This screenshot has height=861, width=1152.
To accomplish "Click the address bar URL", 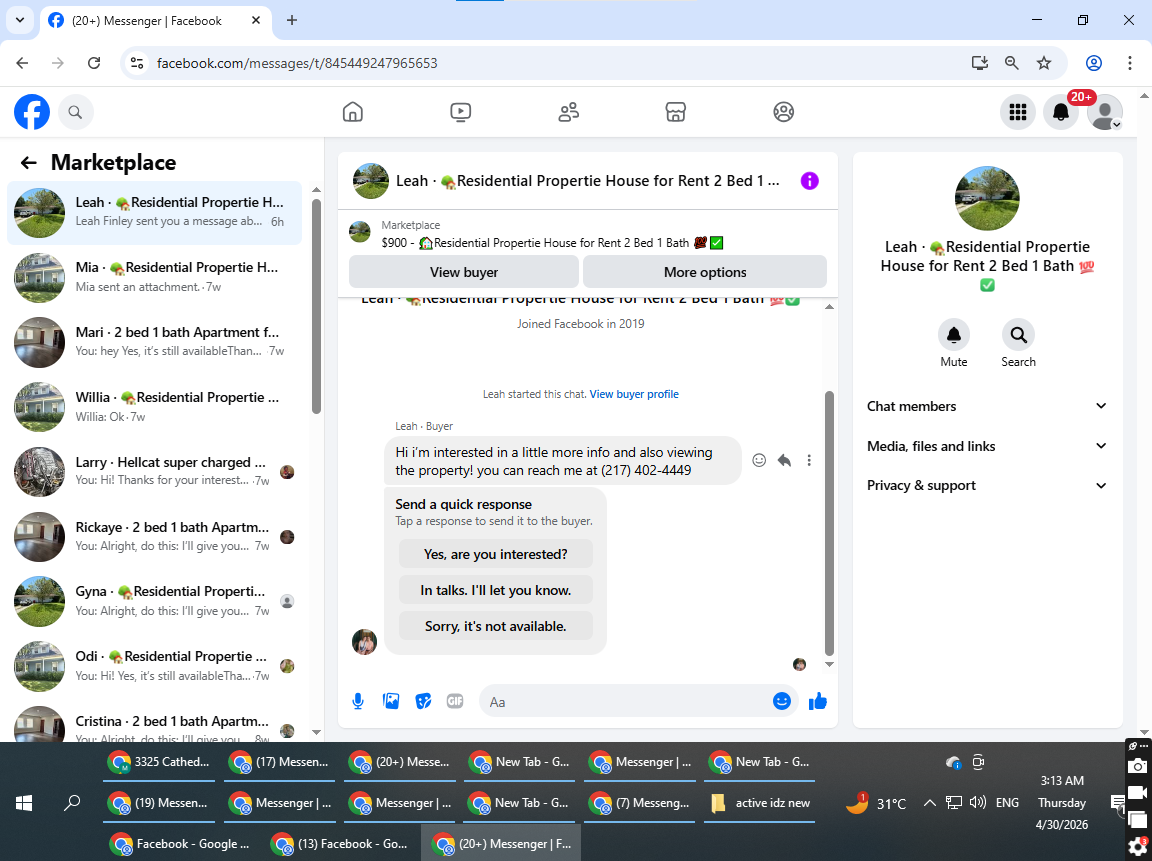I will pos(297,63).
